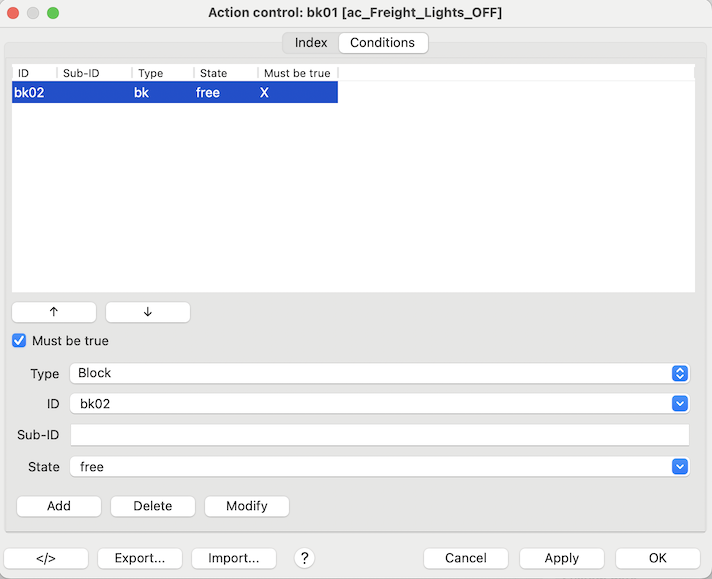Expand the State dropdown showing free
The height and width of the screenshot is (579, 712).
(x=379, y=466)
